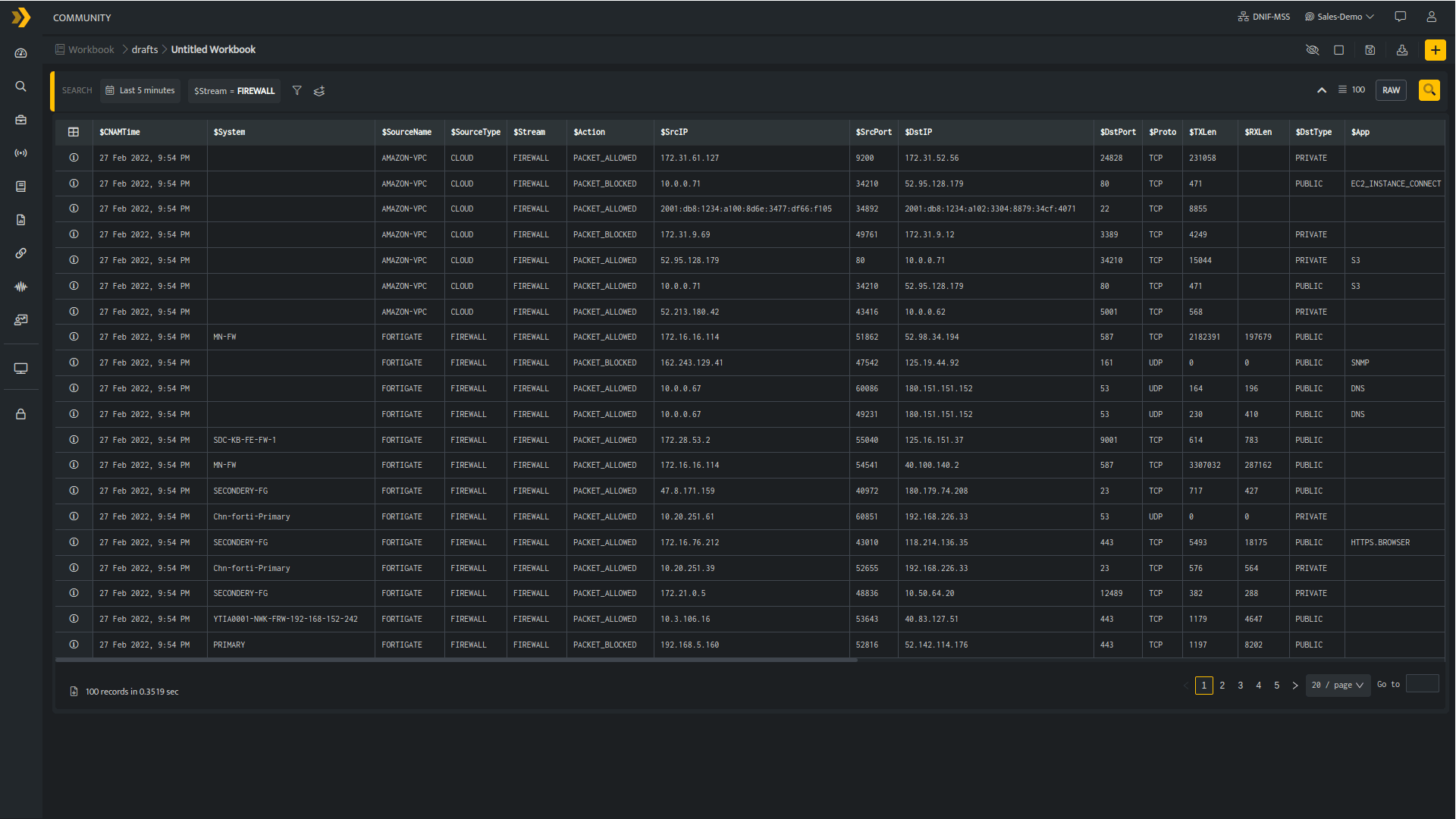The height and width of the screenshot is (819, 1456).
Task: Click the save workbook icon
Action: pos(1370,50)
